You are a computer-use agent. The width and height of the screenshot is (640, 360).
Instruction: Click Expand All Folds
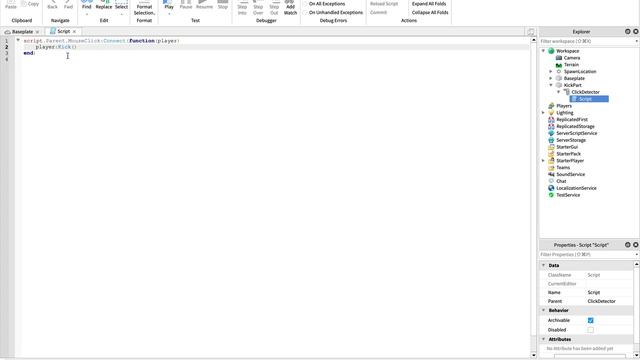coord(429,4)
